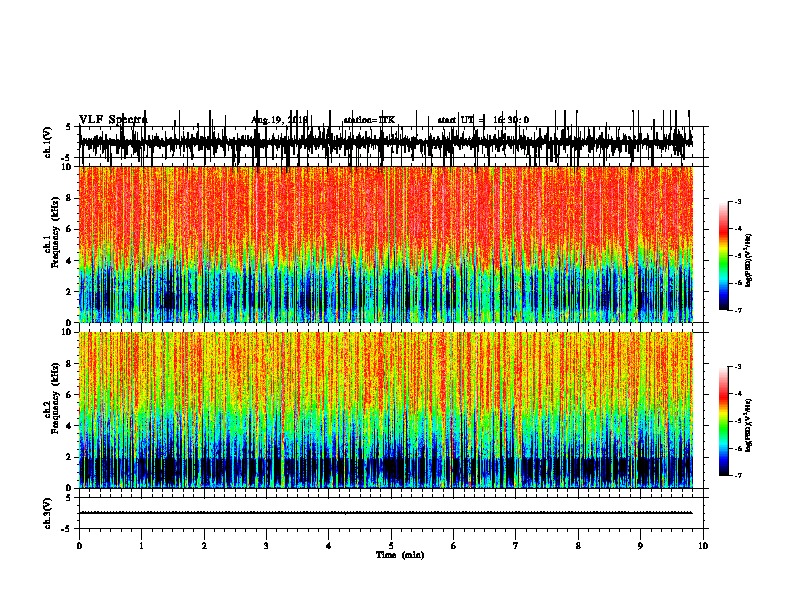Viewport: 792px width, 612px height.
Task: Click the time axis tick label '1'
Action: 141,546
